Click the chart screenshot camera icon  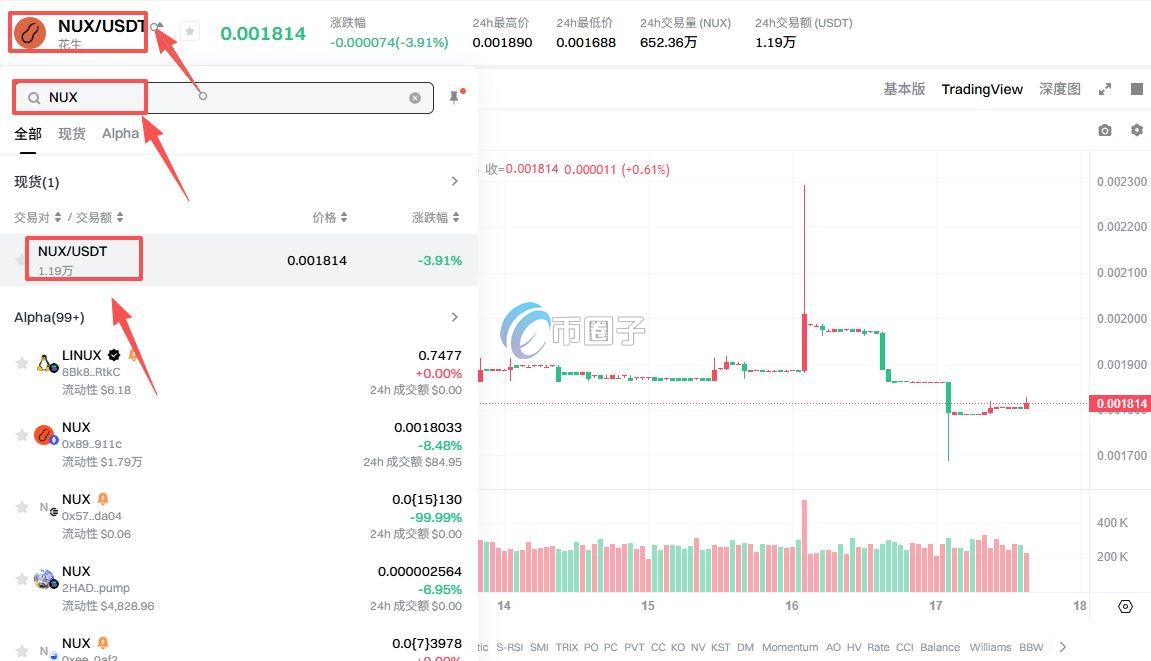click(1104, 130)
